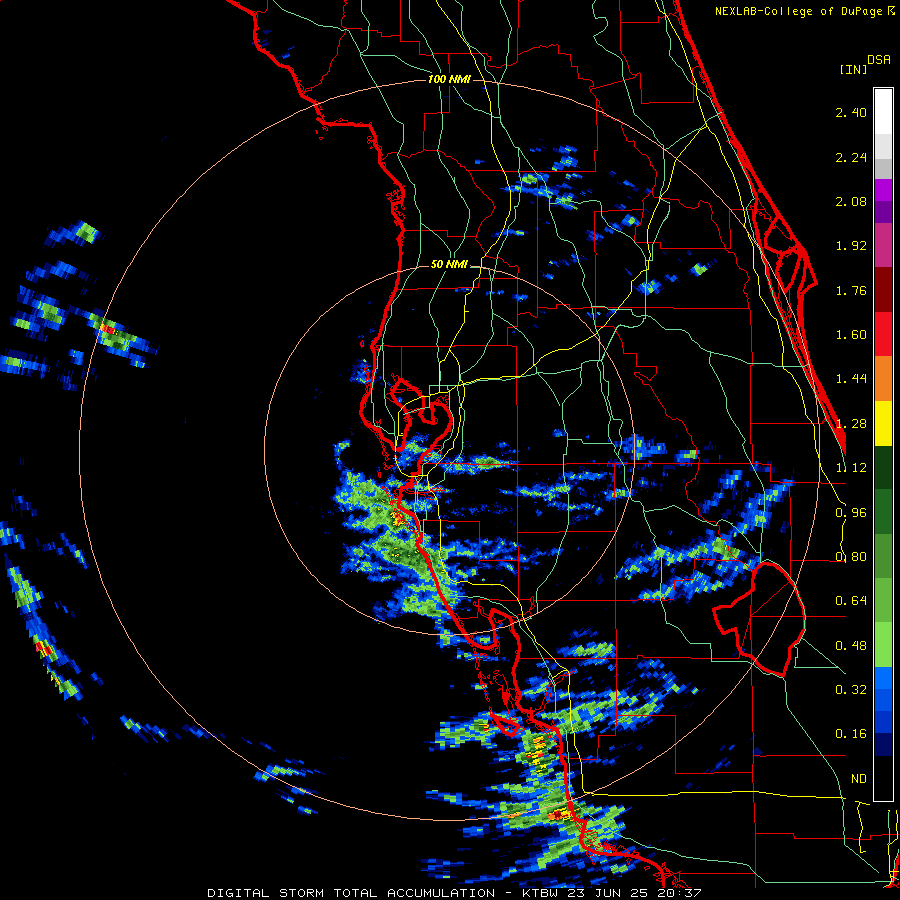Click the [IN] units label

(x=853, y=69)
